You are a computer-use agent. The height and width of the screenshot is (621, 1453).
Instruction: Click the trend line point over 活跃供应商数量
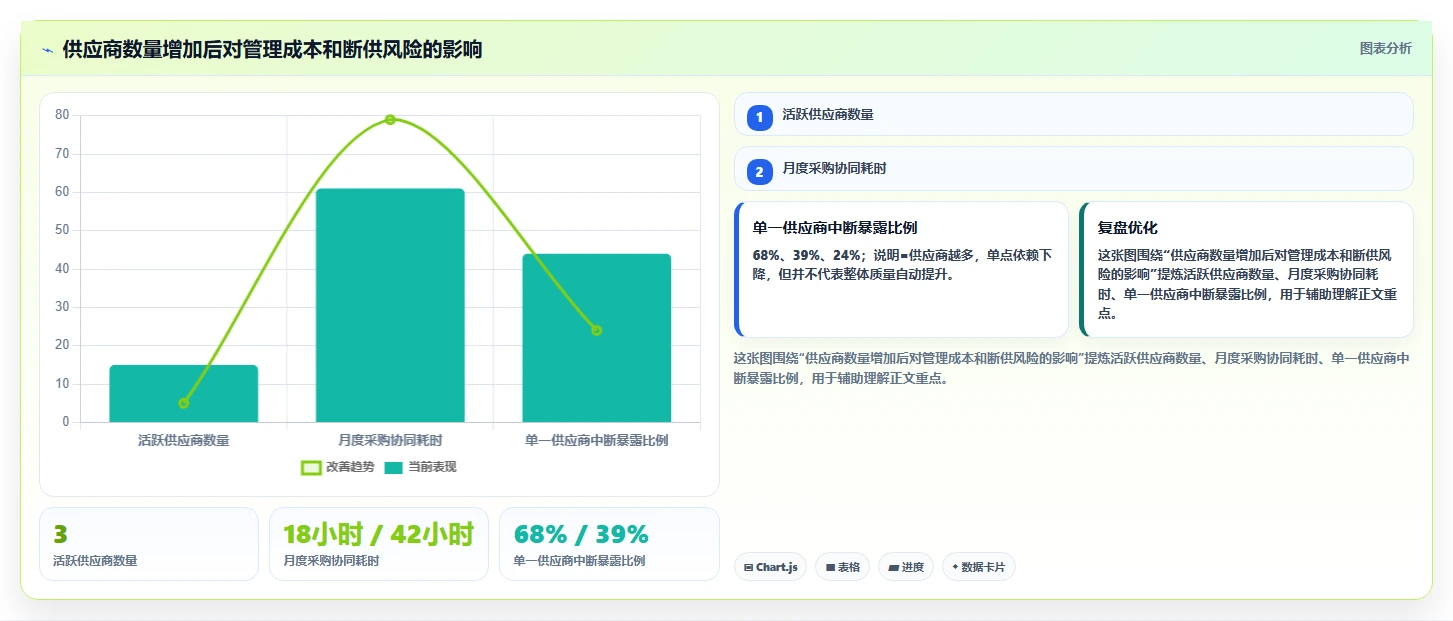coord(184,403)
